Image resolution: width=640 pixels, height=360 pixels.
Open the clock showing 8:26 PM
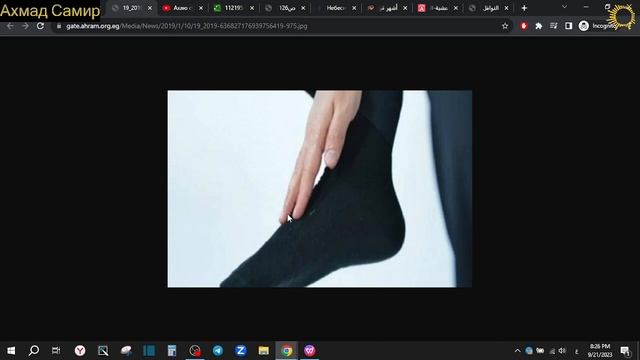point(600,351)
